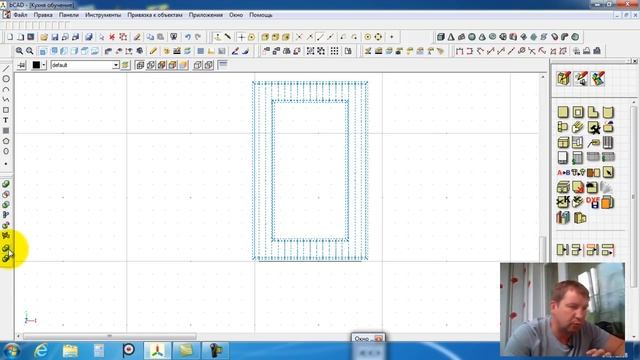
Task: Click the sticky note taskbar icon
Action: pos(186,351)
